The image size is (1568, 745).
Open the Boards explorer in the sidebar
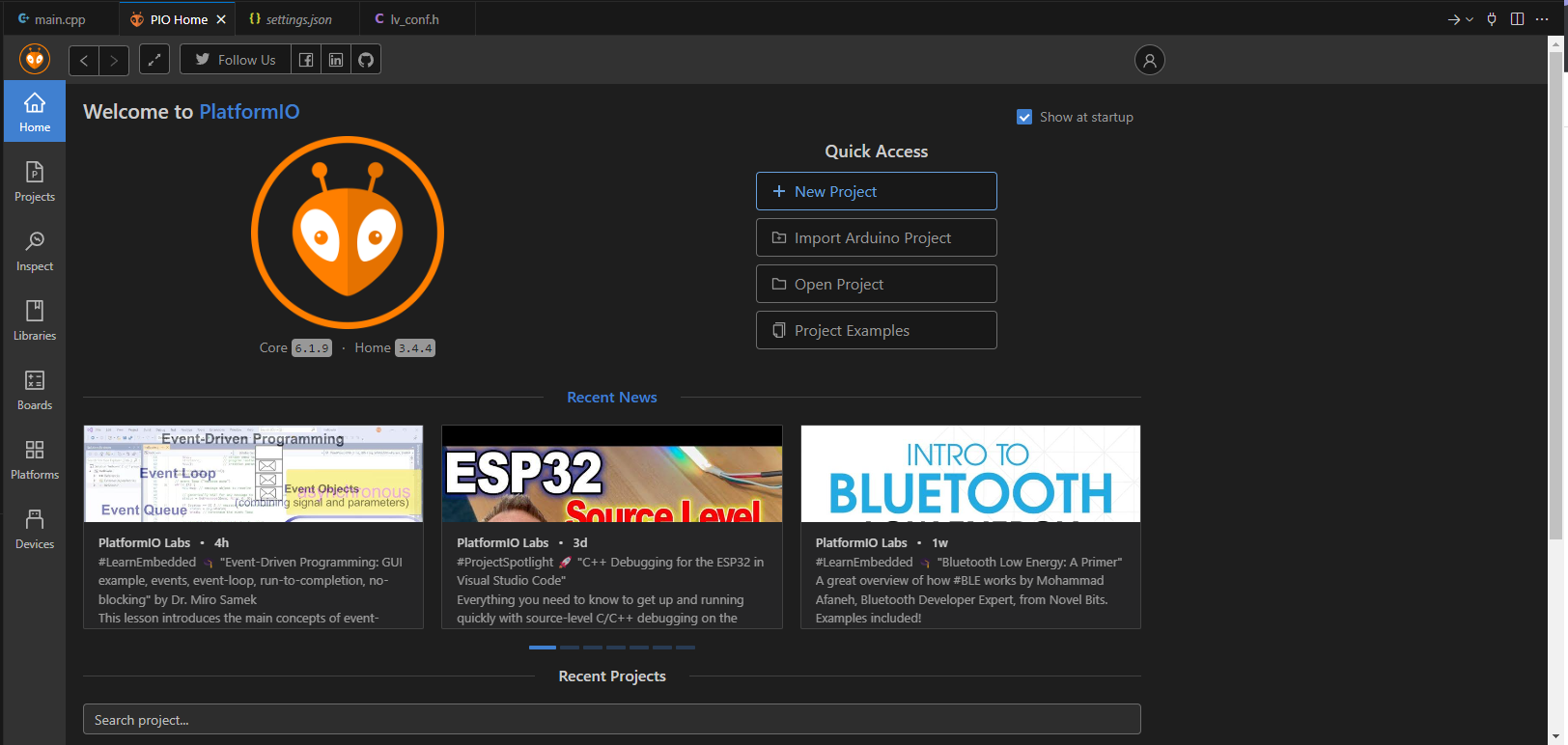point(35,390)
